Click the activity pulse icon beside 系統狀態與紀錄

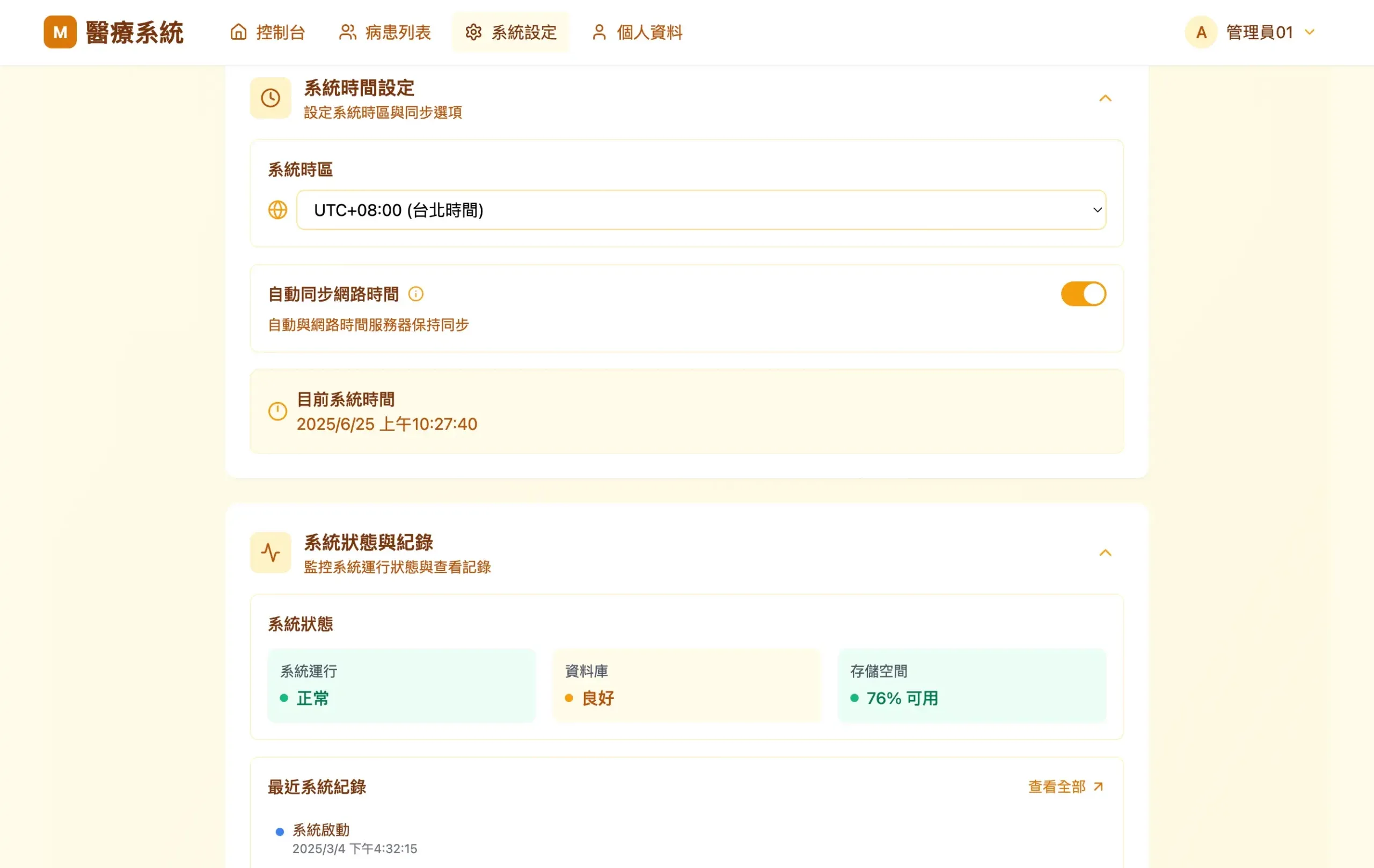(x=271, y=552)
